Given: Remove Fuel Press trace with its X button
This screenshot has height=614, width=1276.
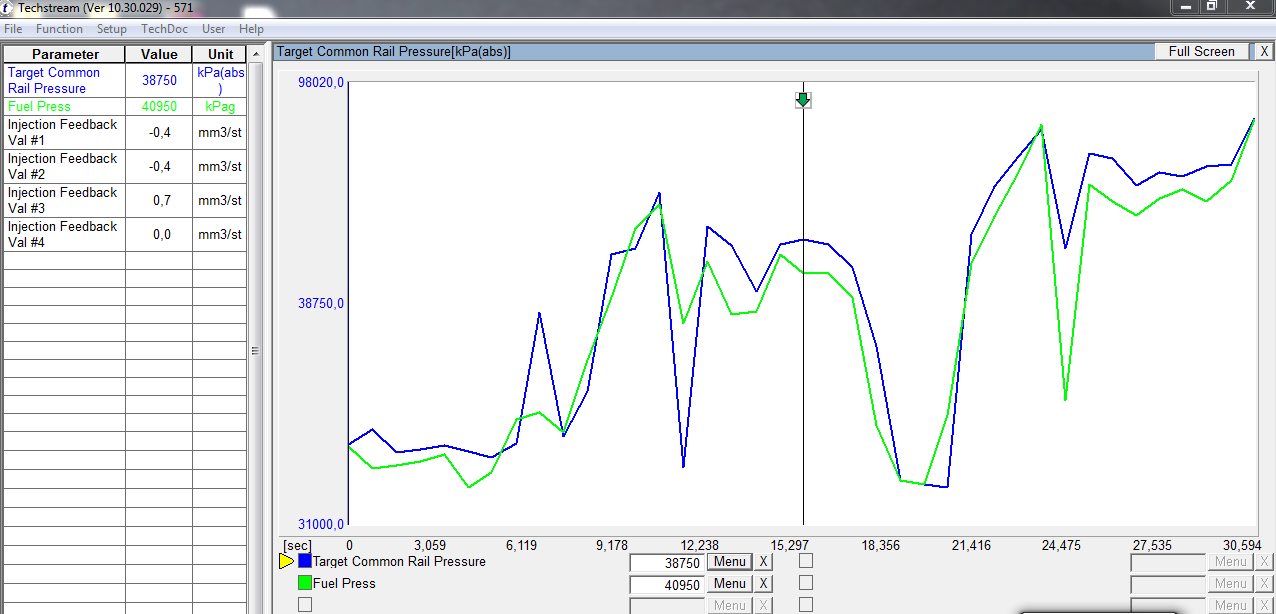Looking at the screenshot, I should click(x=763, y=584).
